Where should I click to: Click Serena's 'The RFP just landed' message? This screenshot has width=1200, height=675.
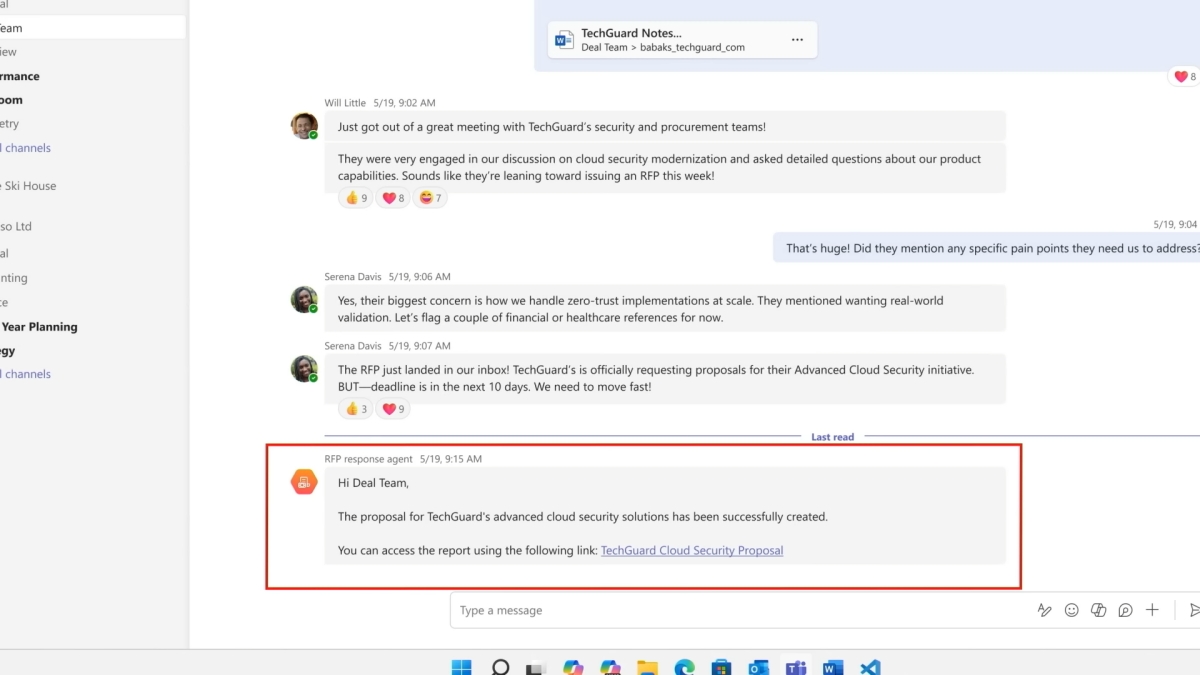tap(665, 378)
